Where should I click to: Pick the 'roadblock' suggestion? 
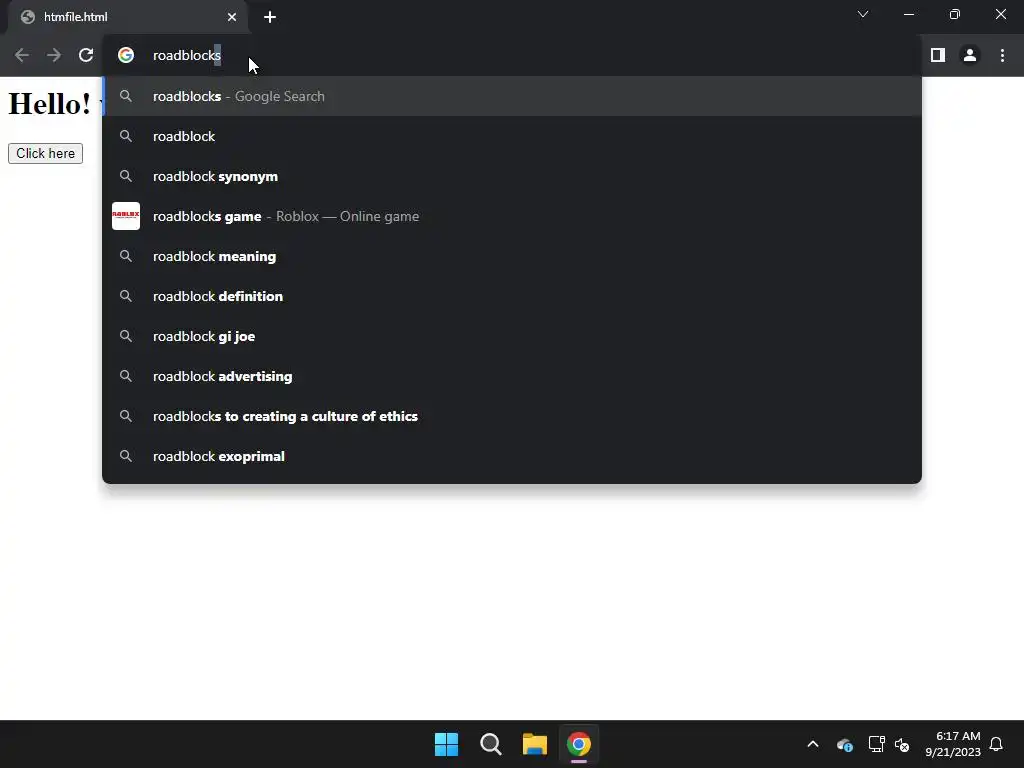point(512,136)
